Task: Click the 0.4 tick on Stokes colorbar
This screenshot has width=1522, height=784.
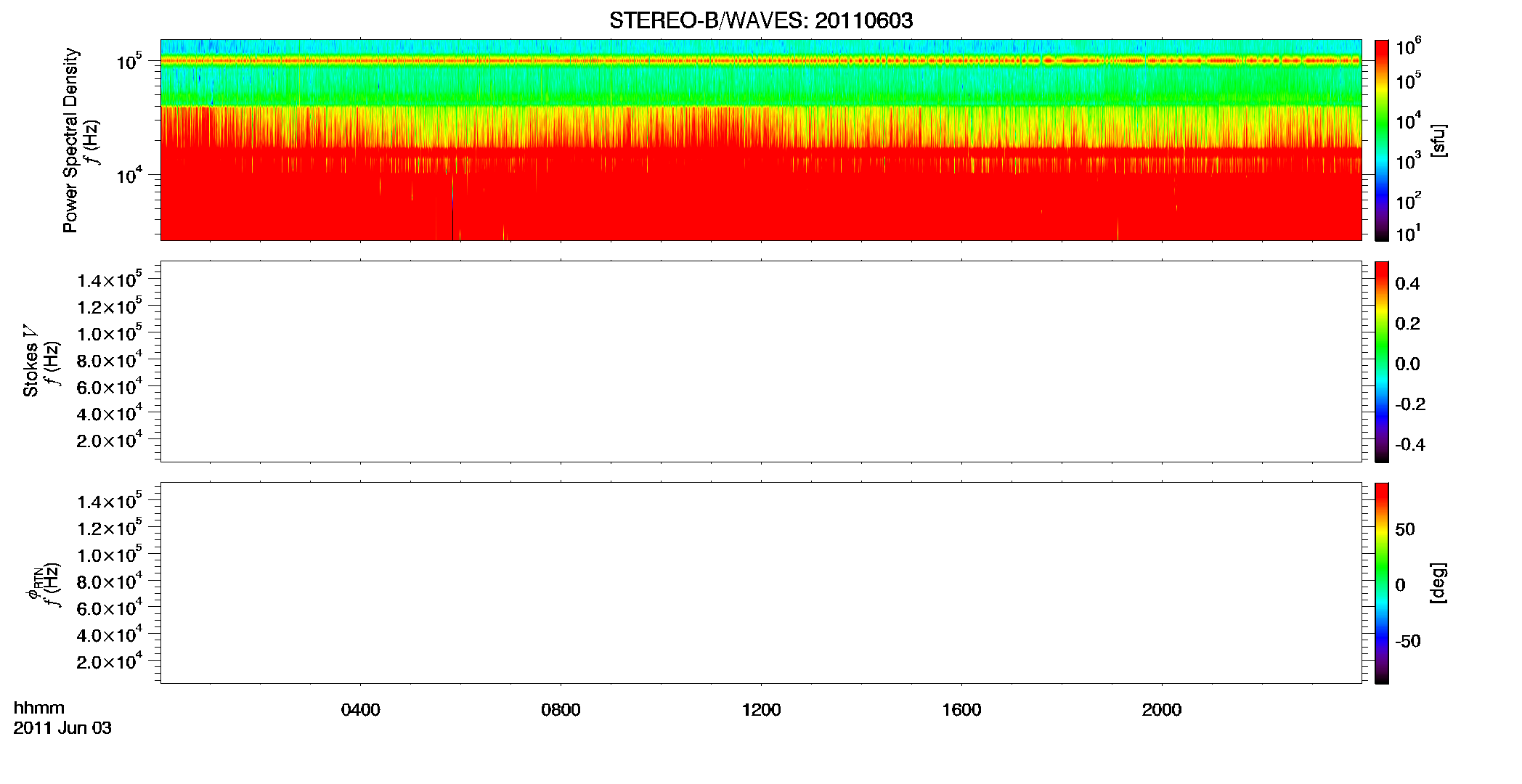Action: point(1407,284)
